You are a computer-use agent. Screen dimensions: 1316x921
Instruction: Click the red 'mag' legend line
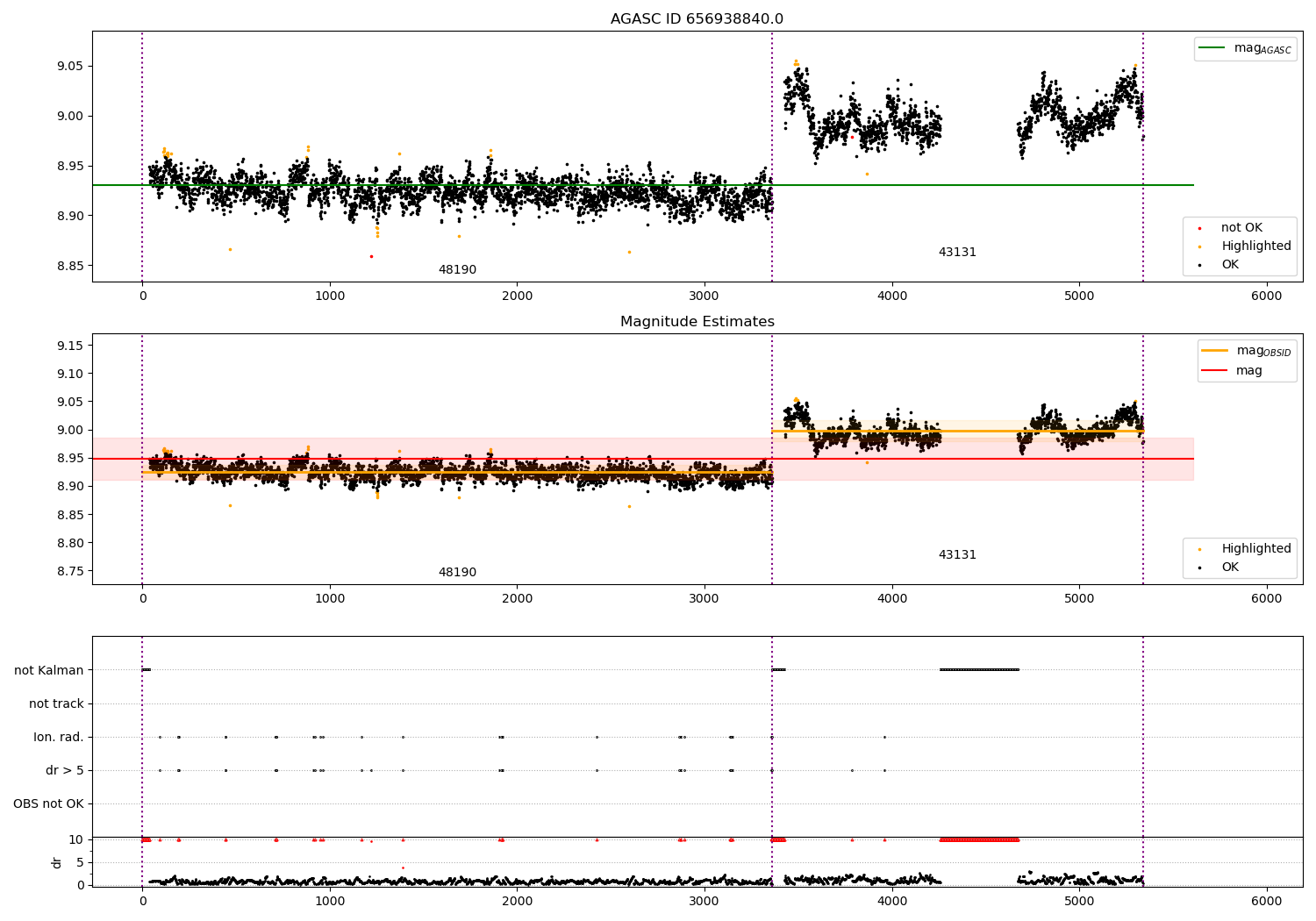click(x=1215, y=371)
